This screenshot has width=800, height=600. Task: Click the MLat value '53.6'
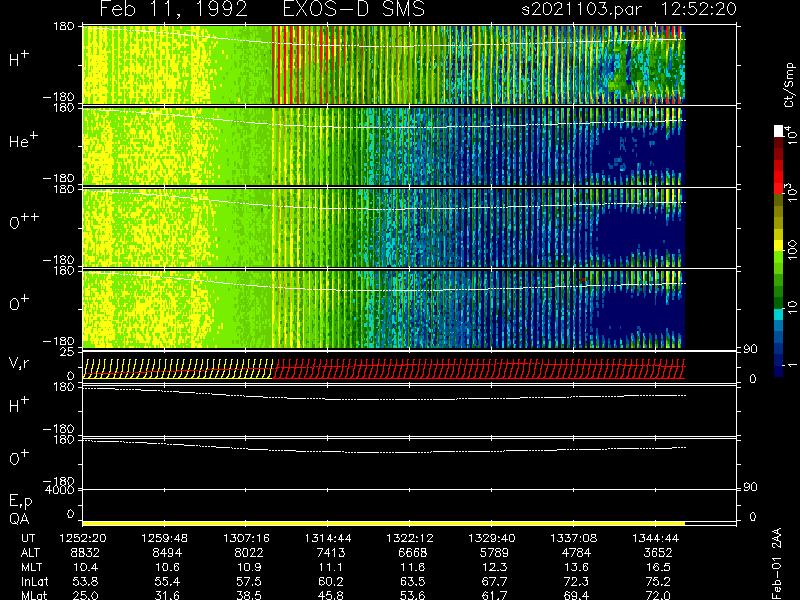tap(413, 595)
